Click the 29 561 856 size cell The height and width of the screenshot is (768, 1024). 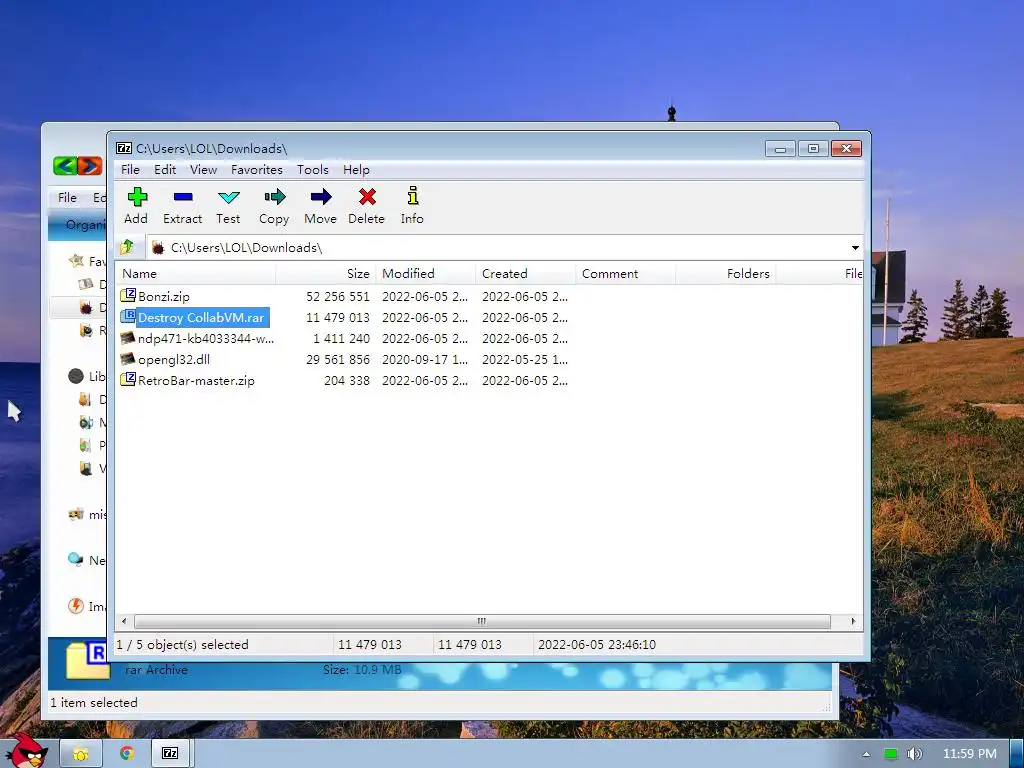tap(338, 359)
